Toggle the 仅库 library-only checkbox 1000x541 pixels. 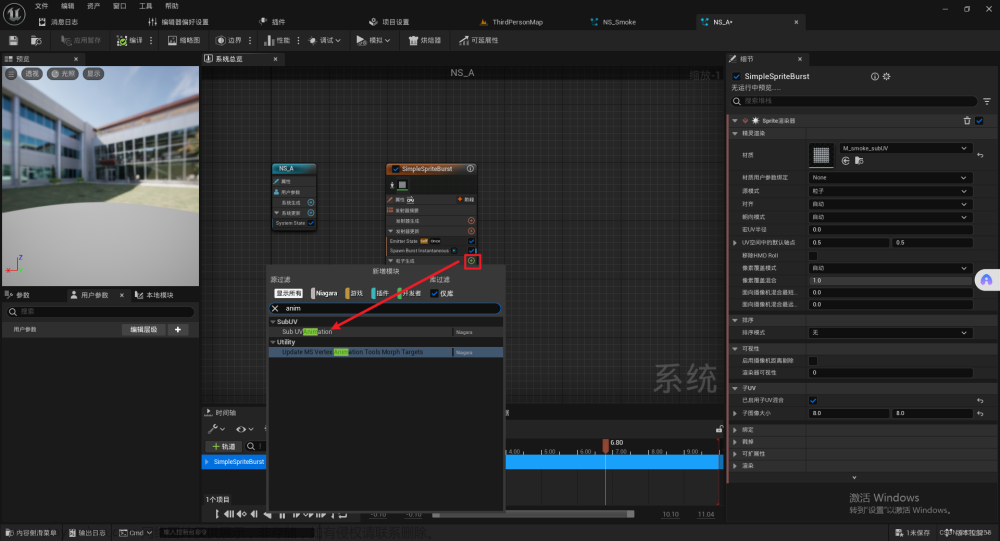(x=434, y=293)
